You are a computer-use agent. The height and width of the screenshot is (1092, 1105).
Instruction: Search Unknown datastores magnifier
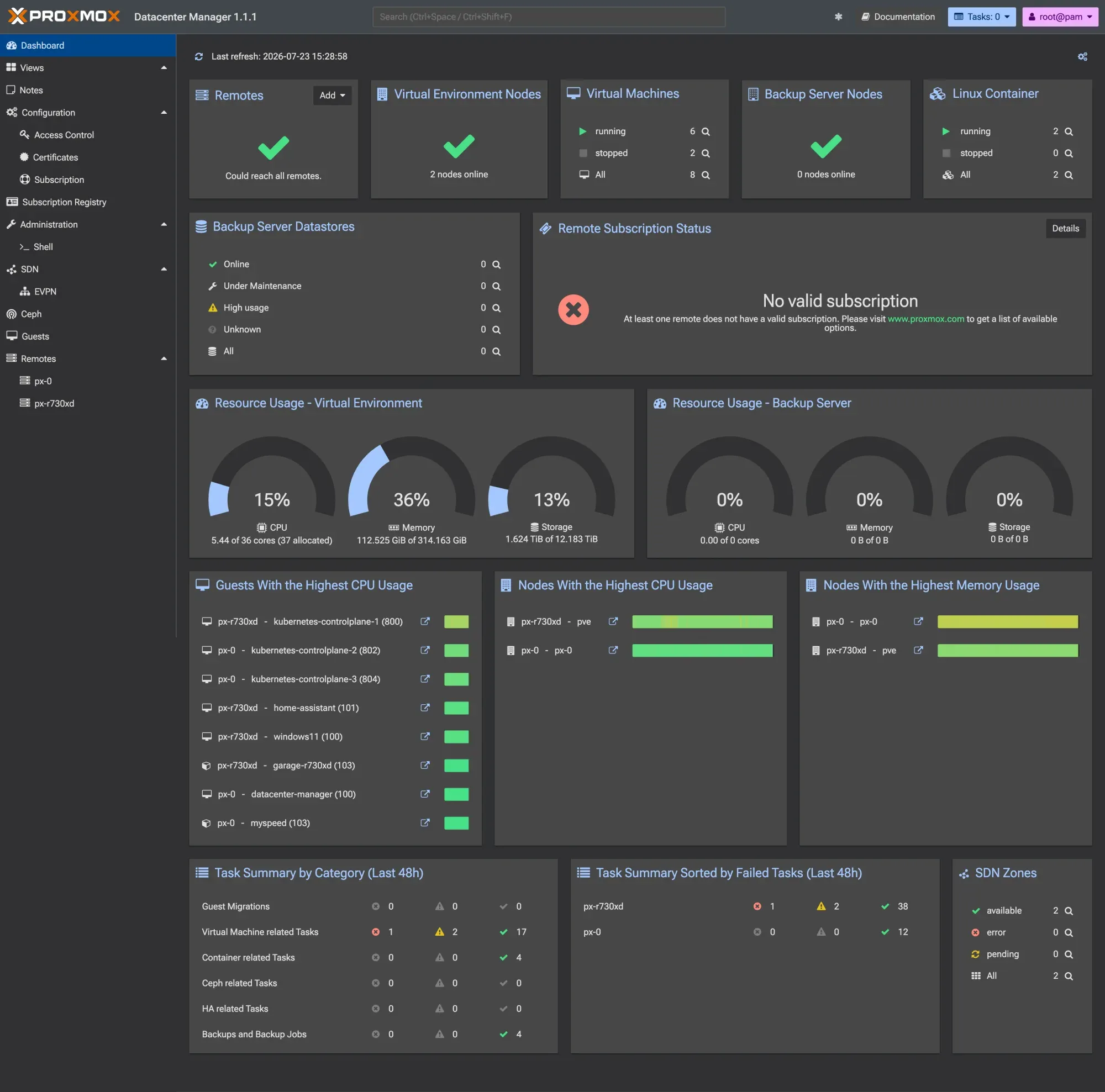coord(496,330)
